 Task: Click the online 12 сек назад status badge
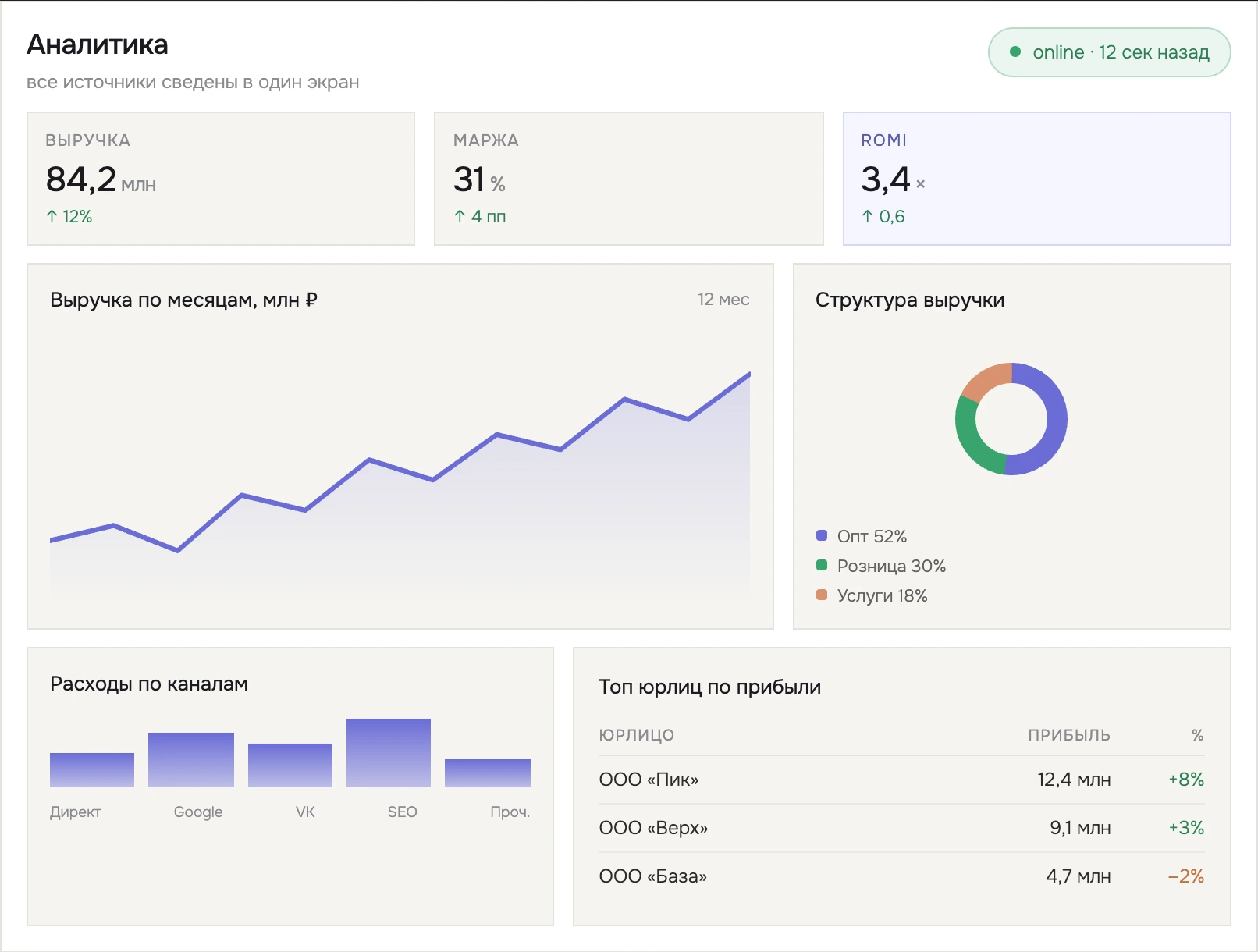pos(1110,52)
